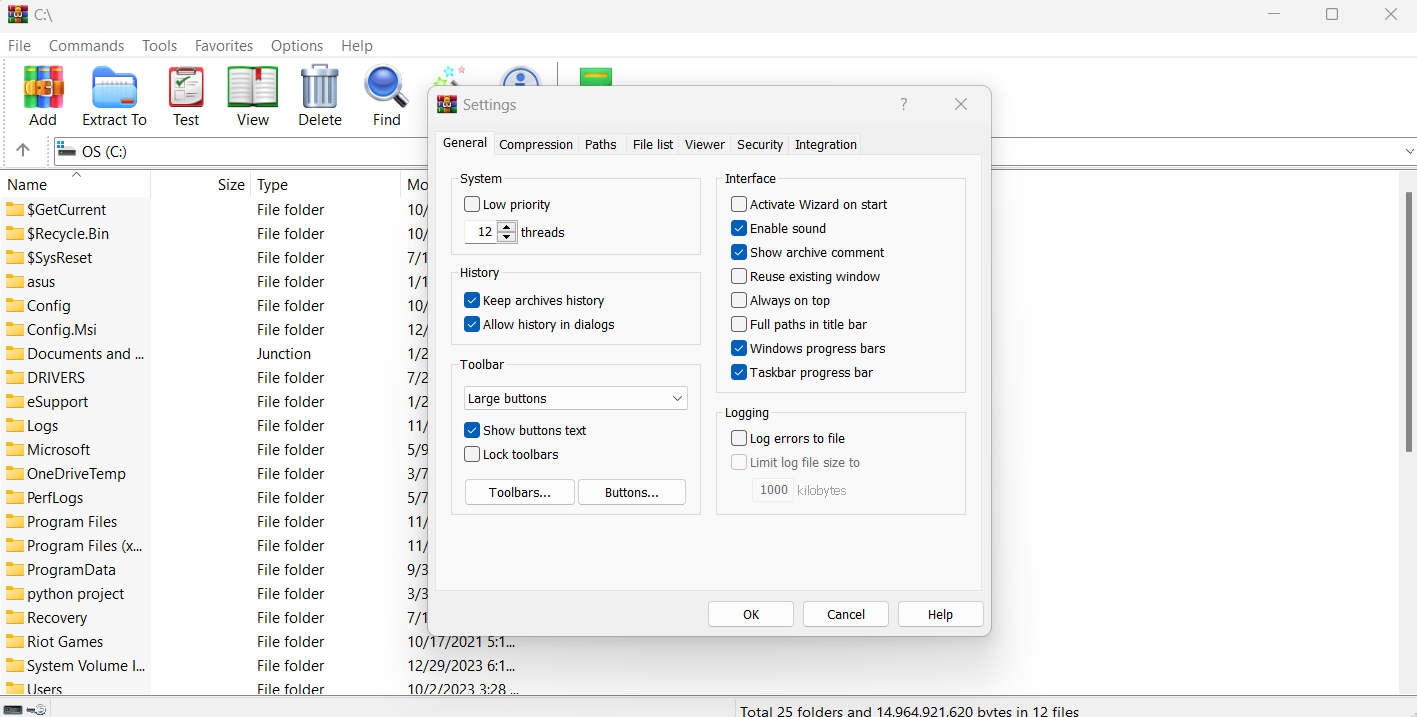Switch to the Compression tab
1417x717 pixels.
tap(535, 143)
